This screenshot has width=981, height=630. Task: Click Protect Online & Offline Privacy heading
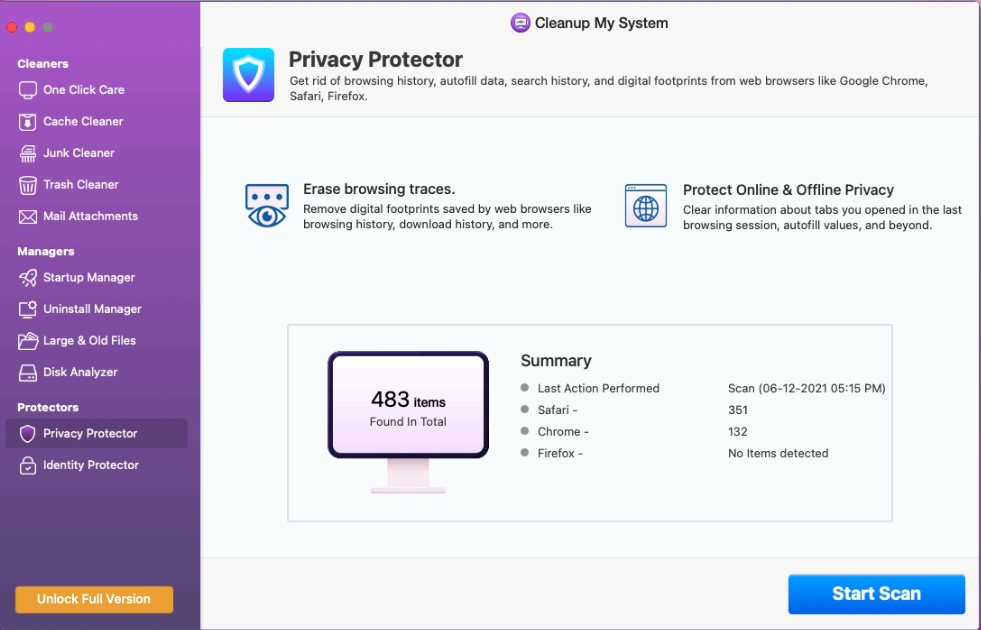pos(788,190)
